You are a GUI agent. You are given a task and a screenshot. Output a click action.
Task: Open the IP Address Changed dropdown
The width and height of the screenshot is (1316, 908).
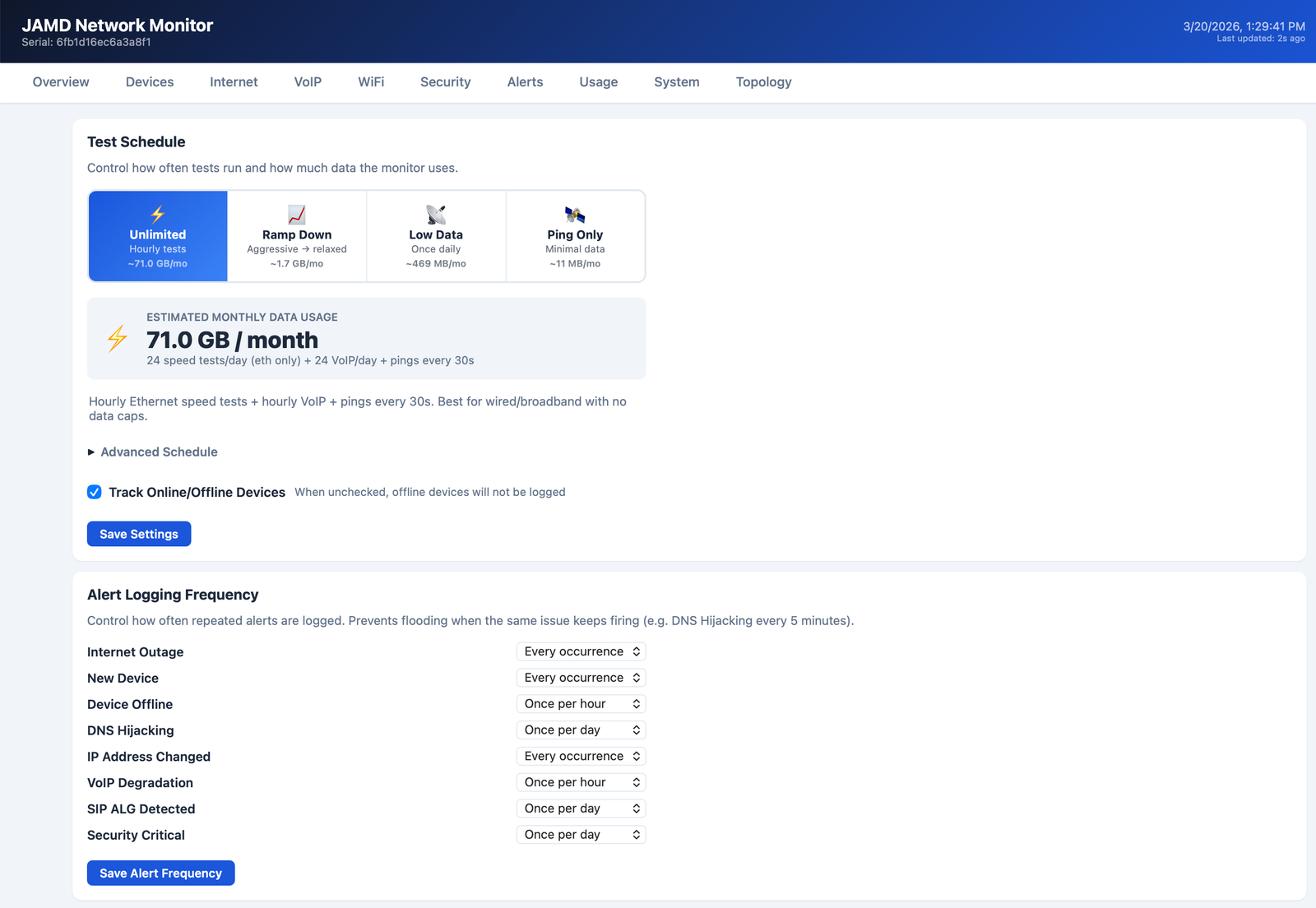click(x=581, y=756)
